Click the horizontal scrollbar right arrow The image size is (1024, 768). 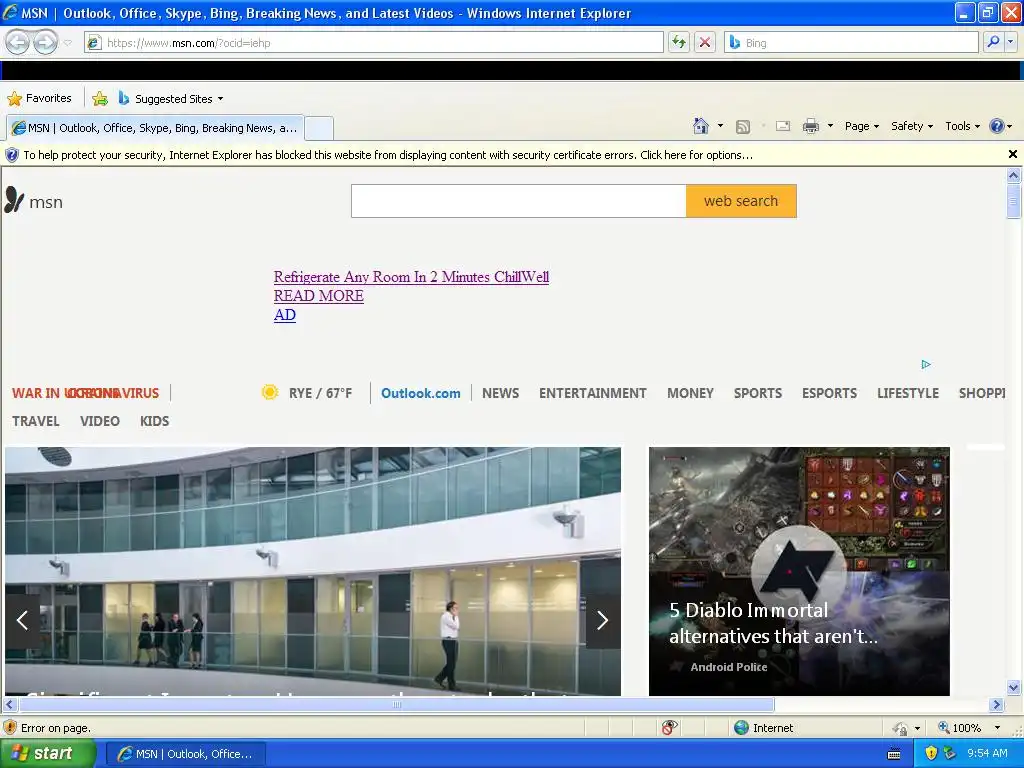coord(997,705)
